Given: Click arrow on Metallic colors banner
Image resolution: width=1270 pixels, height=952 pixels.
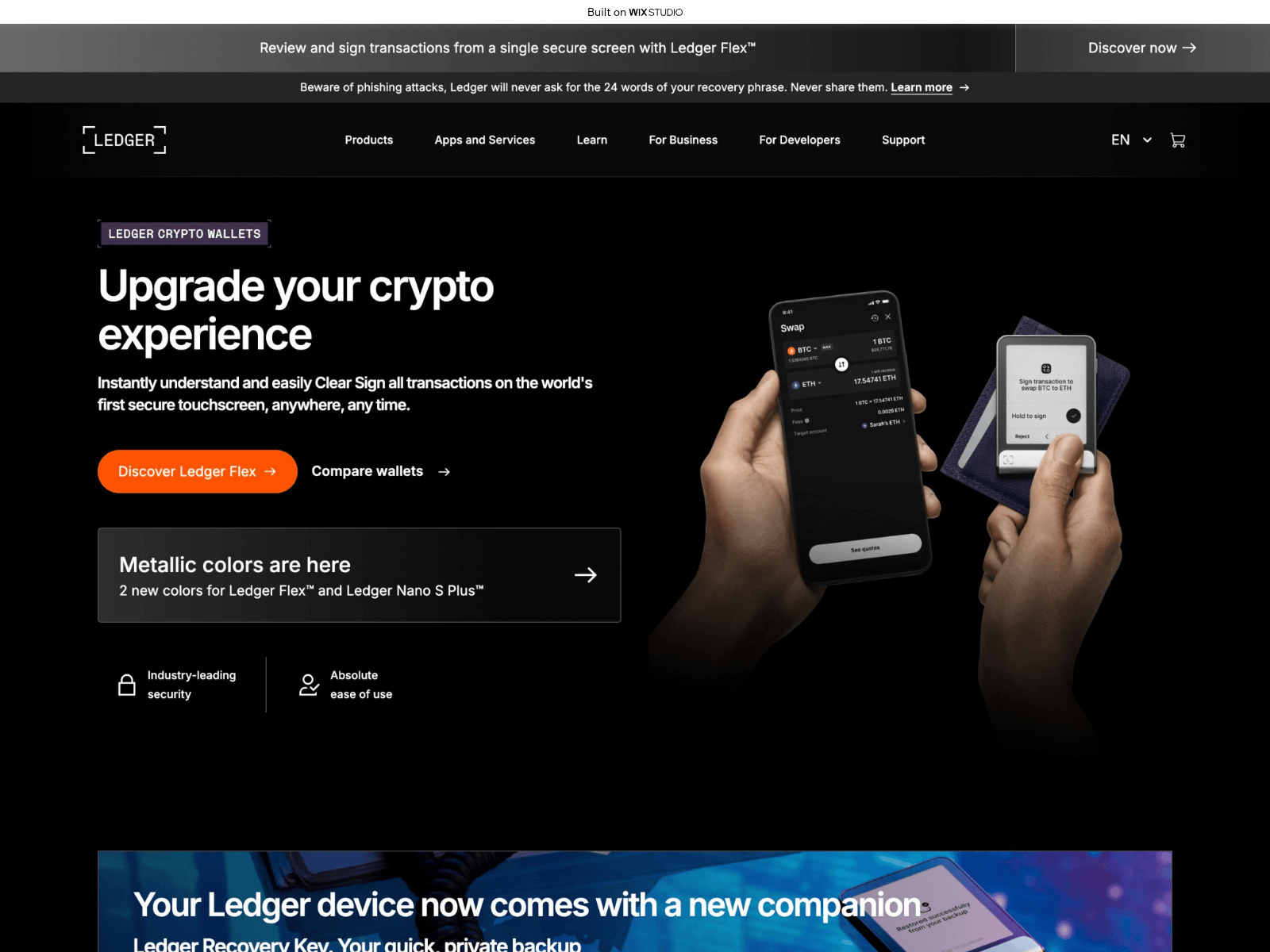Looking at the screenshot, I should point(586,575).
